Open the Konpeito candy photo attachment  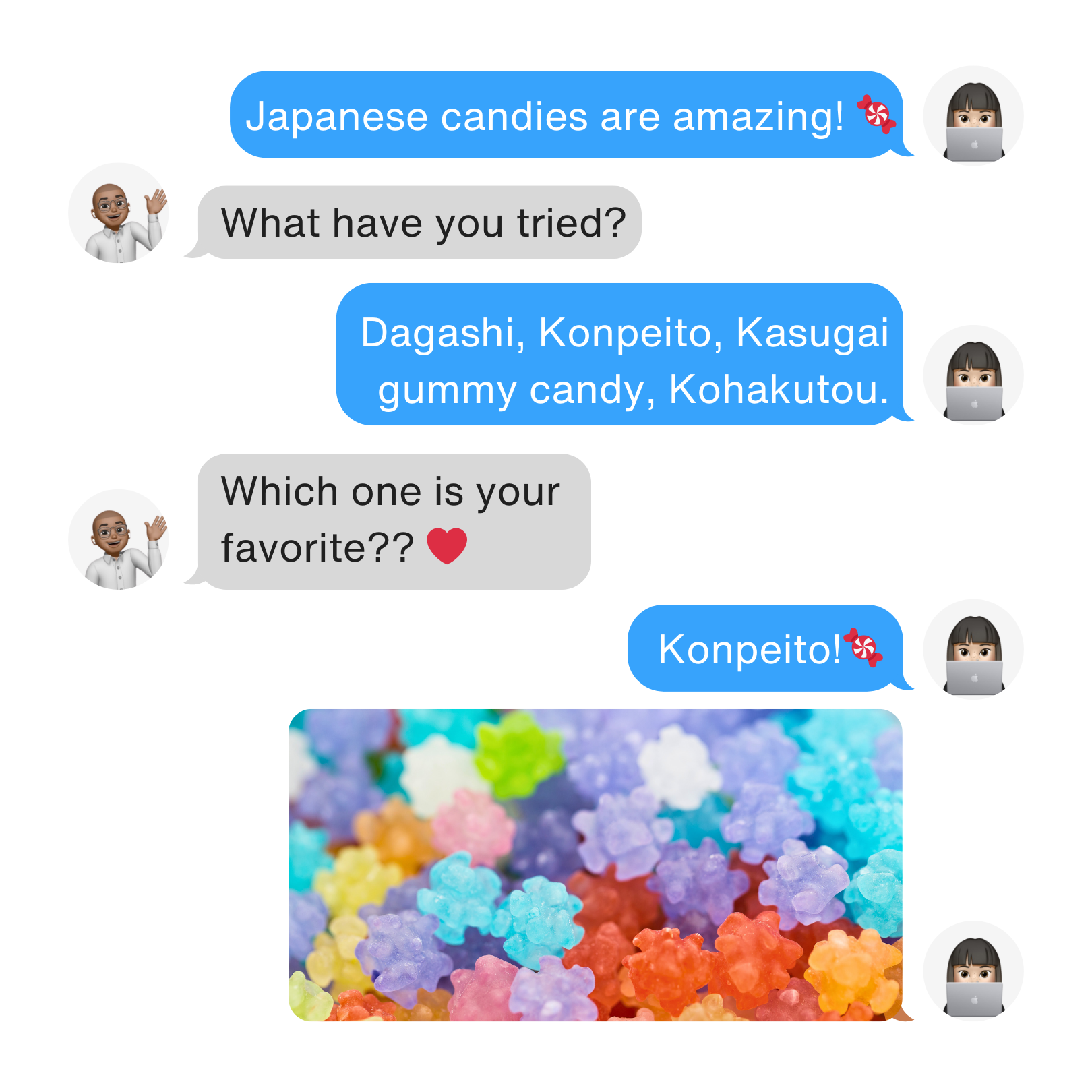coord(596,865)
